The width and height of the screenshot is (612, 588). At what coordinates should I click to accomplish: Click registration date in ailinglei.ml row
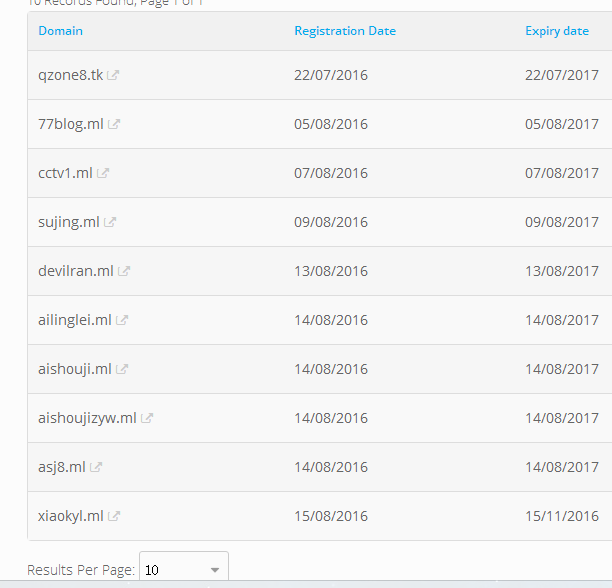[x=331, y=320]
